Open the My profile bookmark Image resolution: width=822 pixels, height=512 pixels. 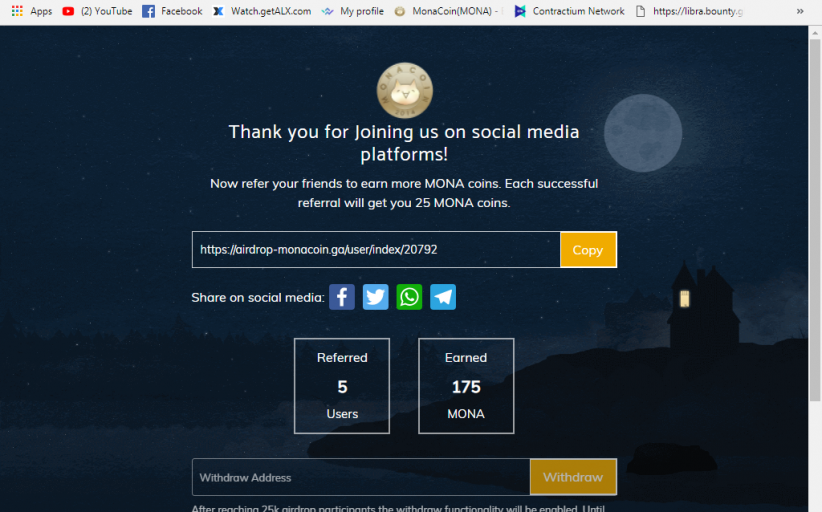point(353,11)
